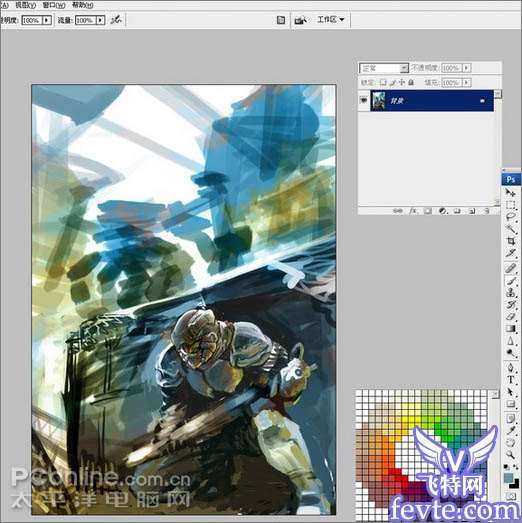Open the Brushes palette toggle icon
Screen dimensions: 522x523
click(x=281, y=20)
